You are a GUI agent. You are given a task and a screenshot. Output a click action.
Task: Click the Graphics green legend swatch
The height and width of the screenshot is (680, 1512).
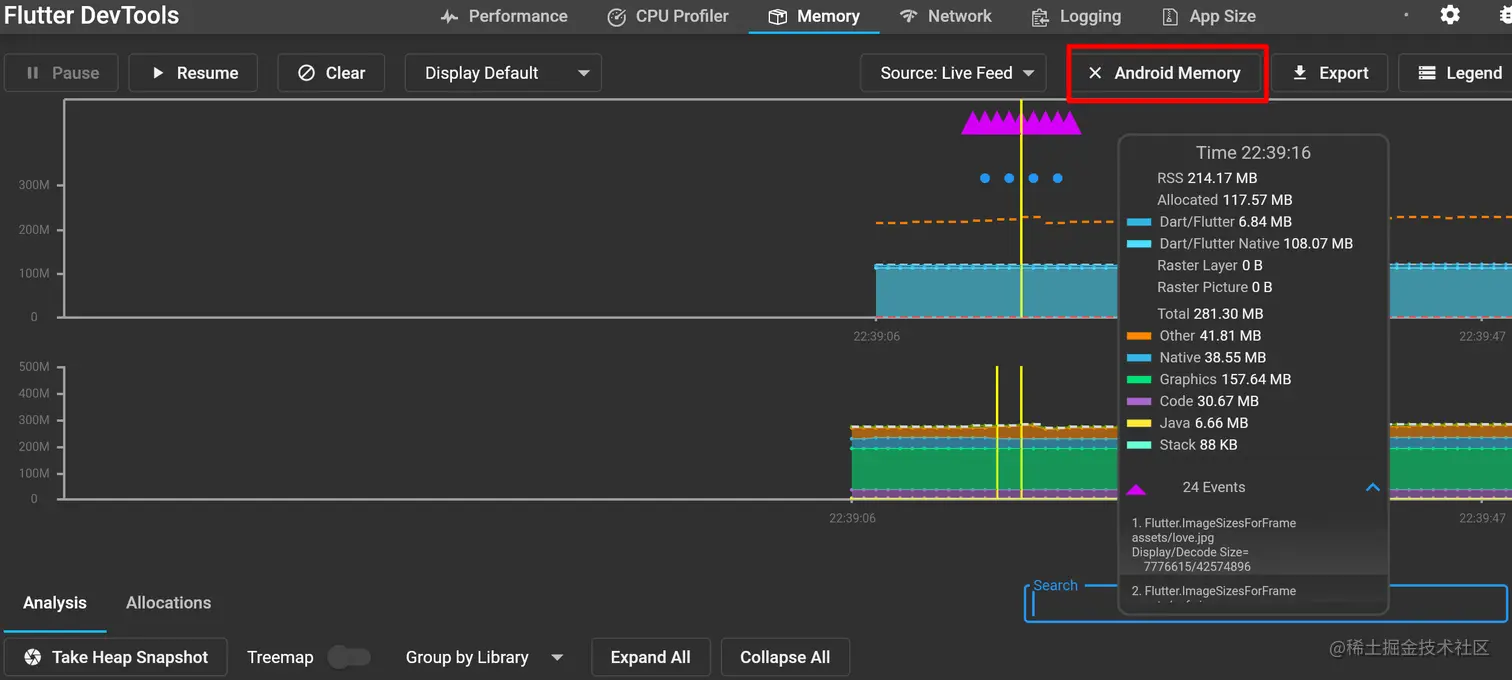[x=1139, y=380]
